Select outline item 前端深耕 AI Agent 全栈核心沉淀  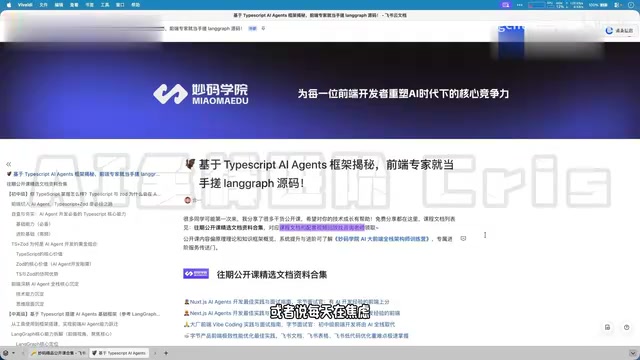[45, 284]
